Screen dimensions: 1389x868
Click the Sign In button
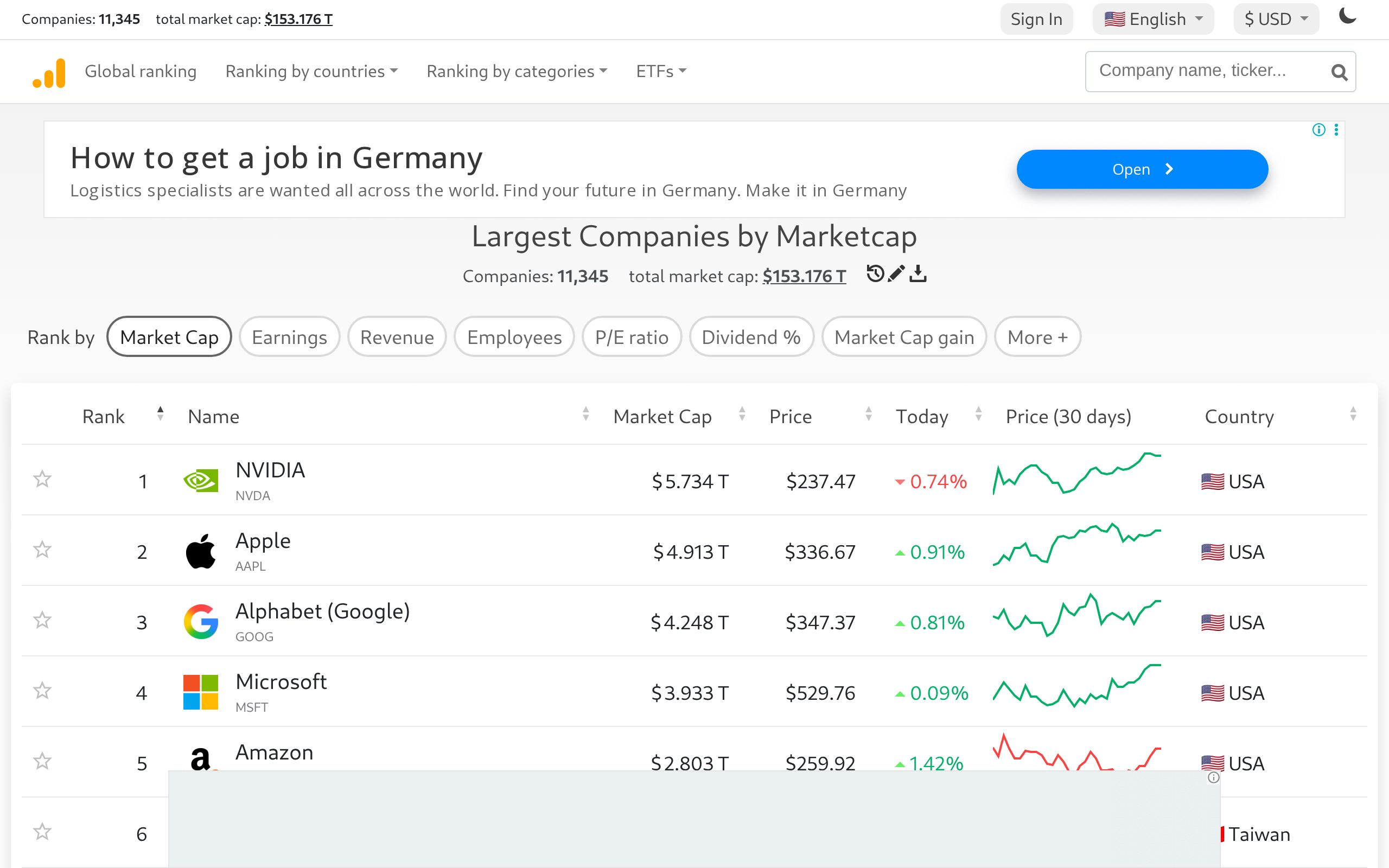pyautogui.click(x=1036, y=19)
